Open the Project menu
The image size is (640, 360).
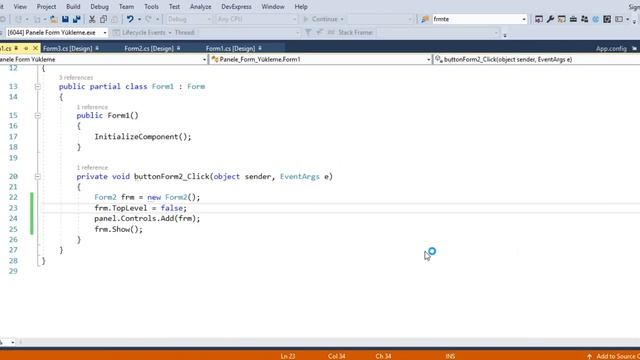click(47, 7)
